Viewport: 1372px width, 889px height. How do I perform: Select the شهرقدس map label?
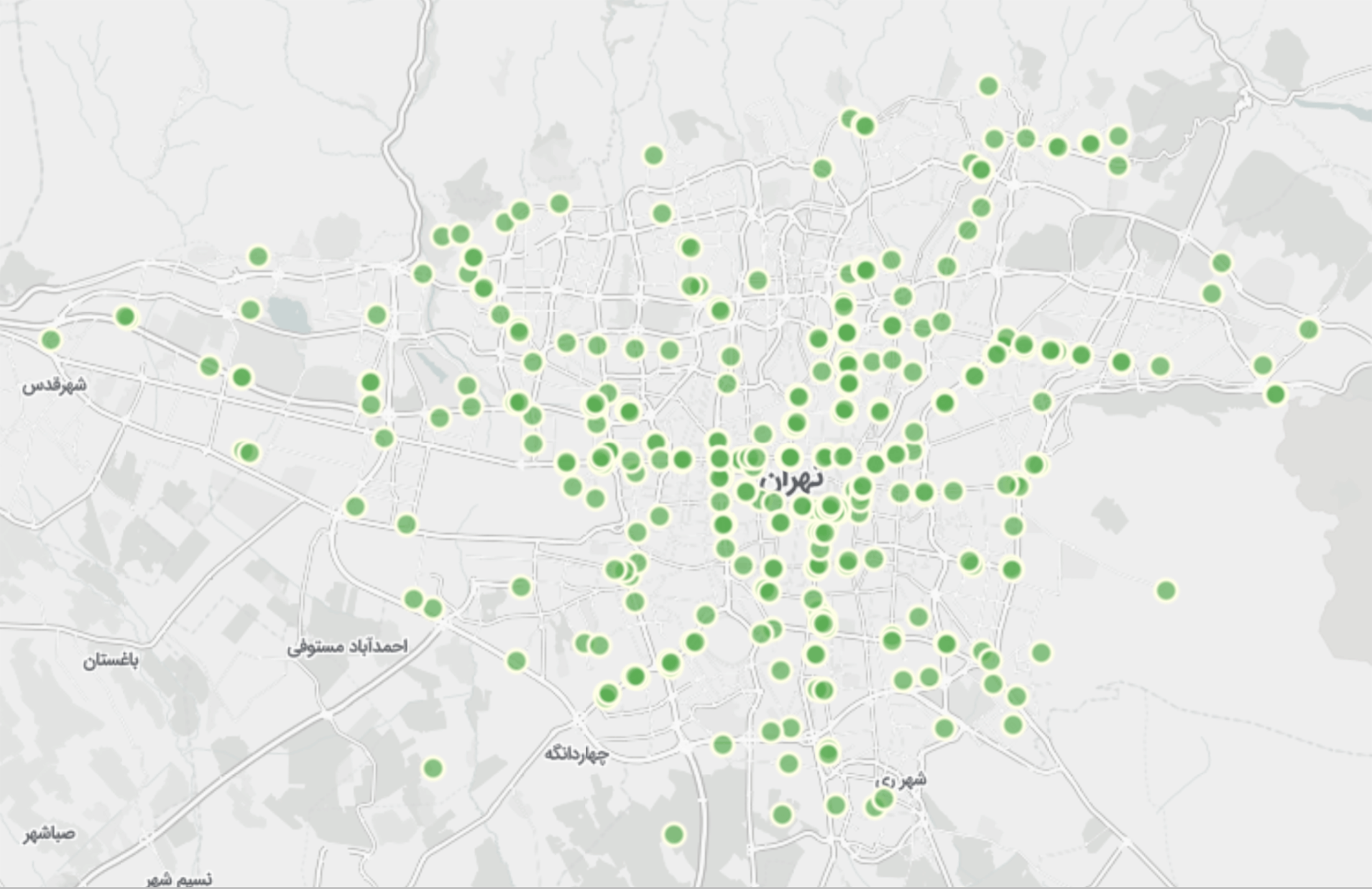pos(55,385)
